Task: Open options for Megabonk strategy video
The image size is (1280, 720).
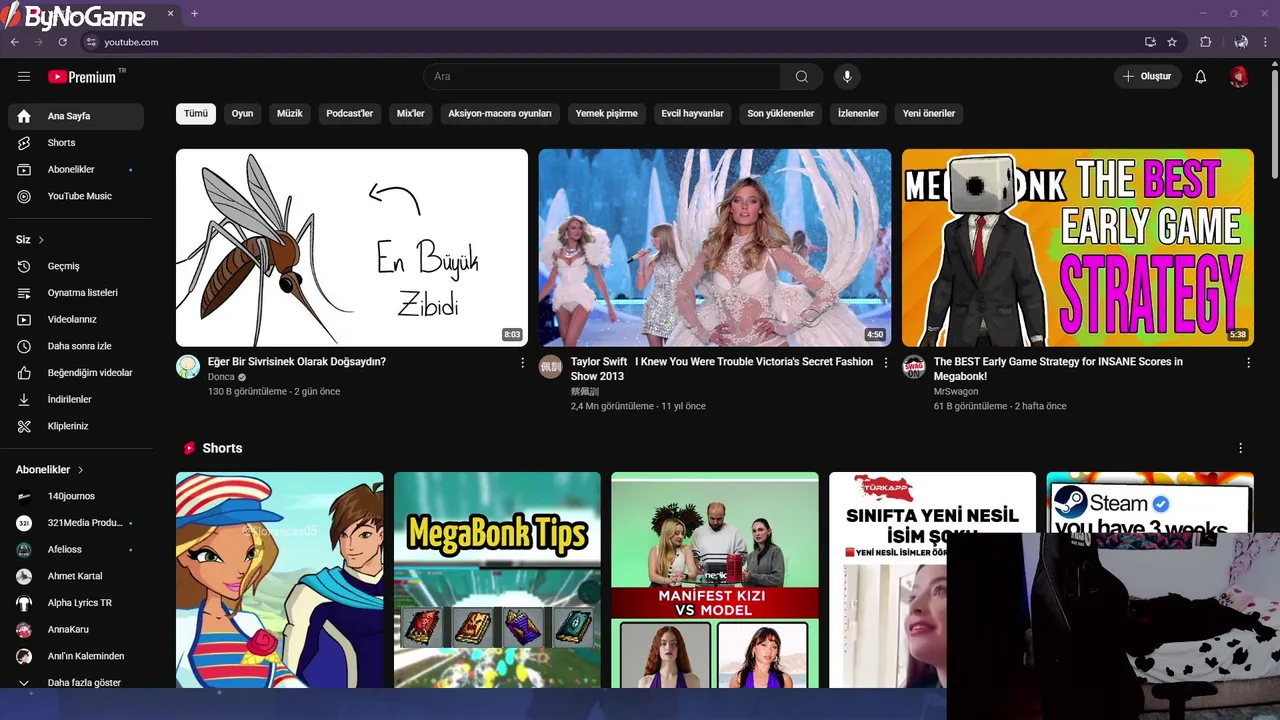Action: 1248,363
